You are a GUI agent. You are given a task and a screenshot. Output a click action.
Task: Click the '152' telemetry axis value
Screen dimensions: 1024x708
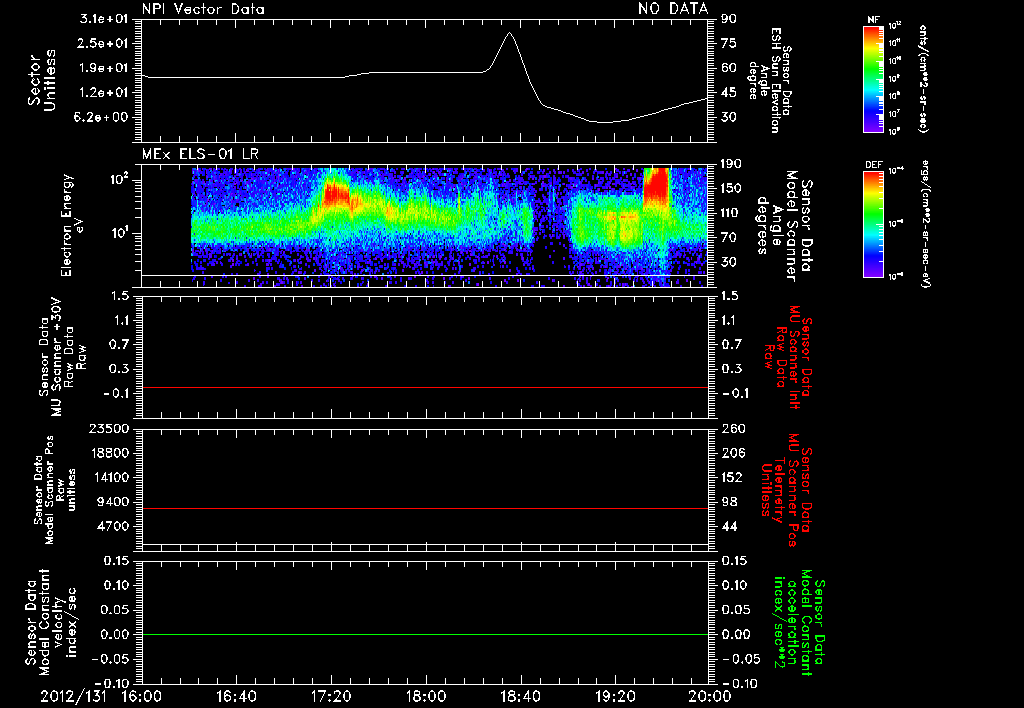point(731,477)
